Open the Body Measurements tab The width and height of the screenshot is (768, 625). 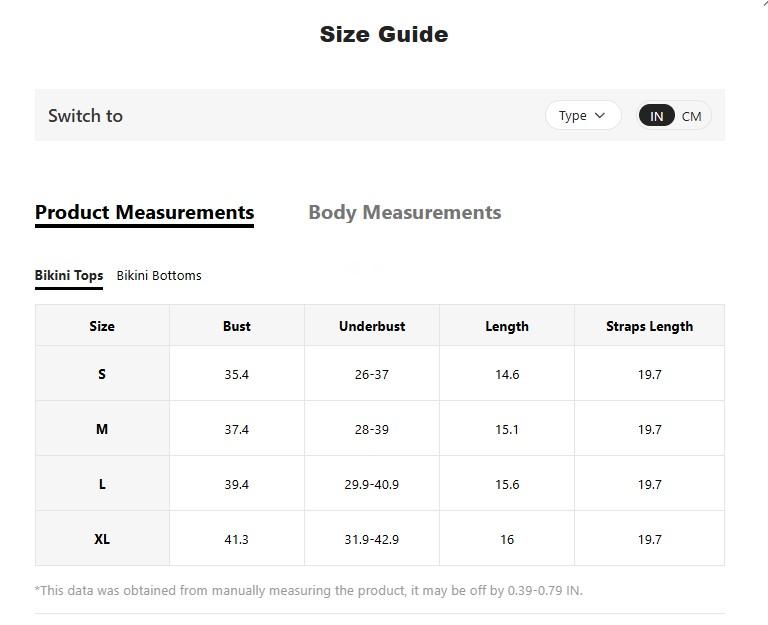404,212
